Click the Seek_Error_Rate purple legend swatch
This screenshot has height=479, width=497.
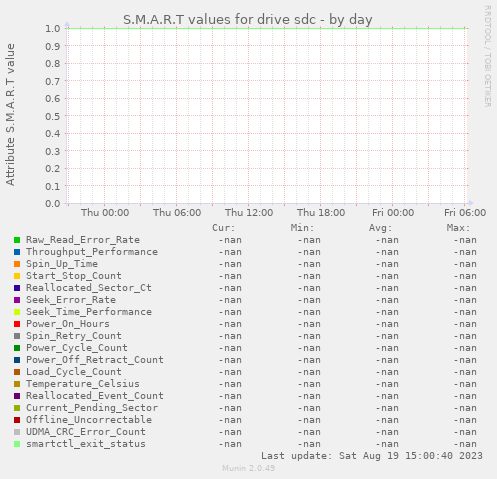17,300
